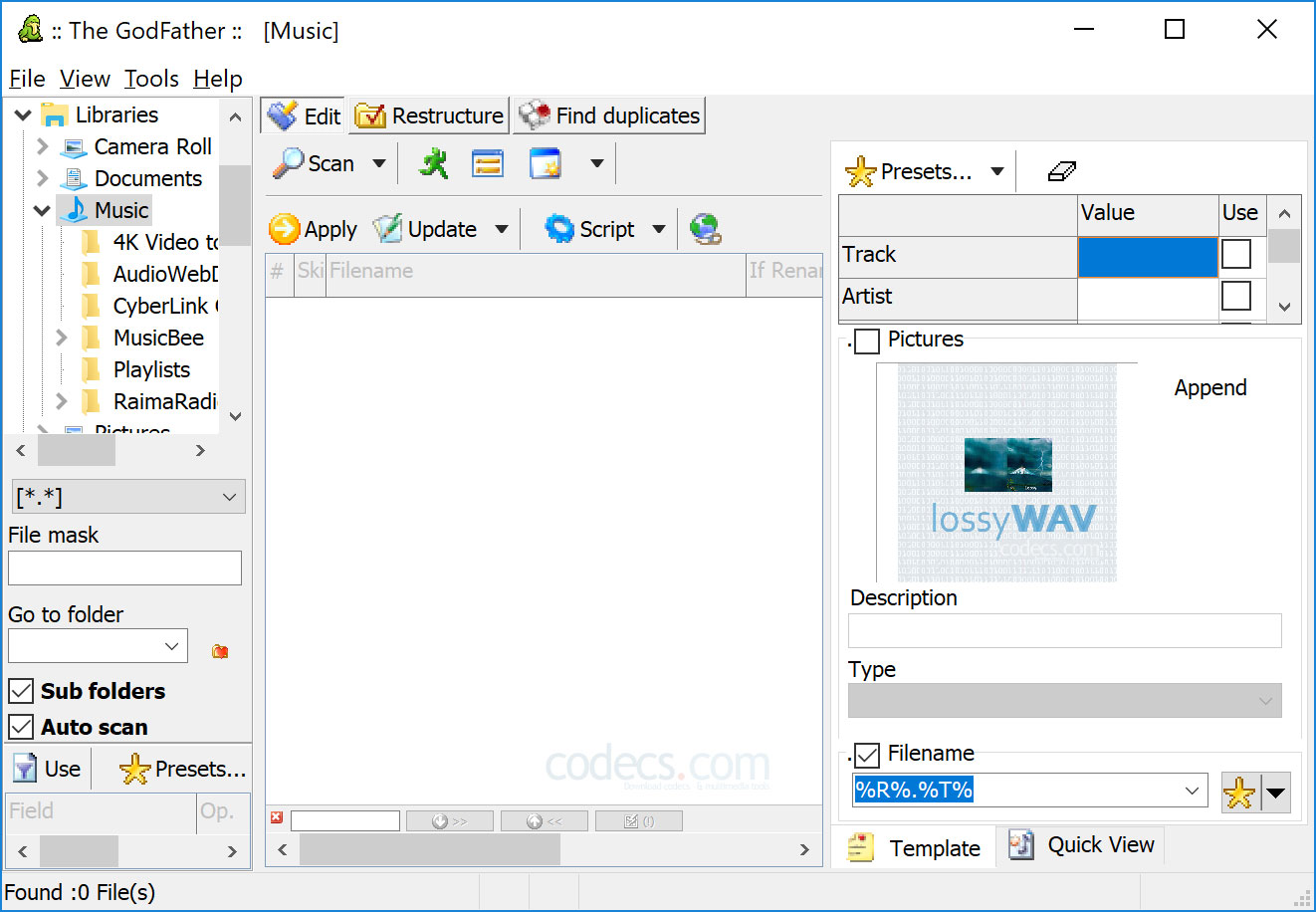The width and height of the screenshot is (1316, 912).
Task: Click the Script gear button
Action: tap(589, 229)
